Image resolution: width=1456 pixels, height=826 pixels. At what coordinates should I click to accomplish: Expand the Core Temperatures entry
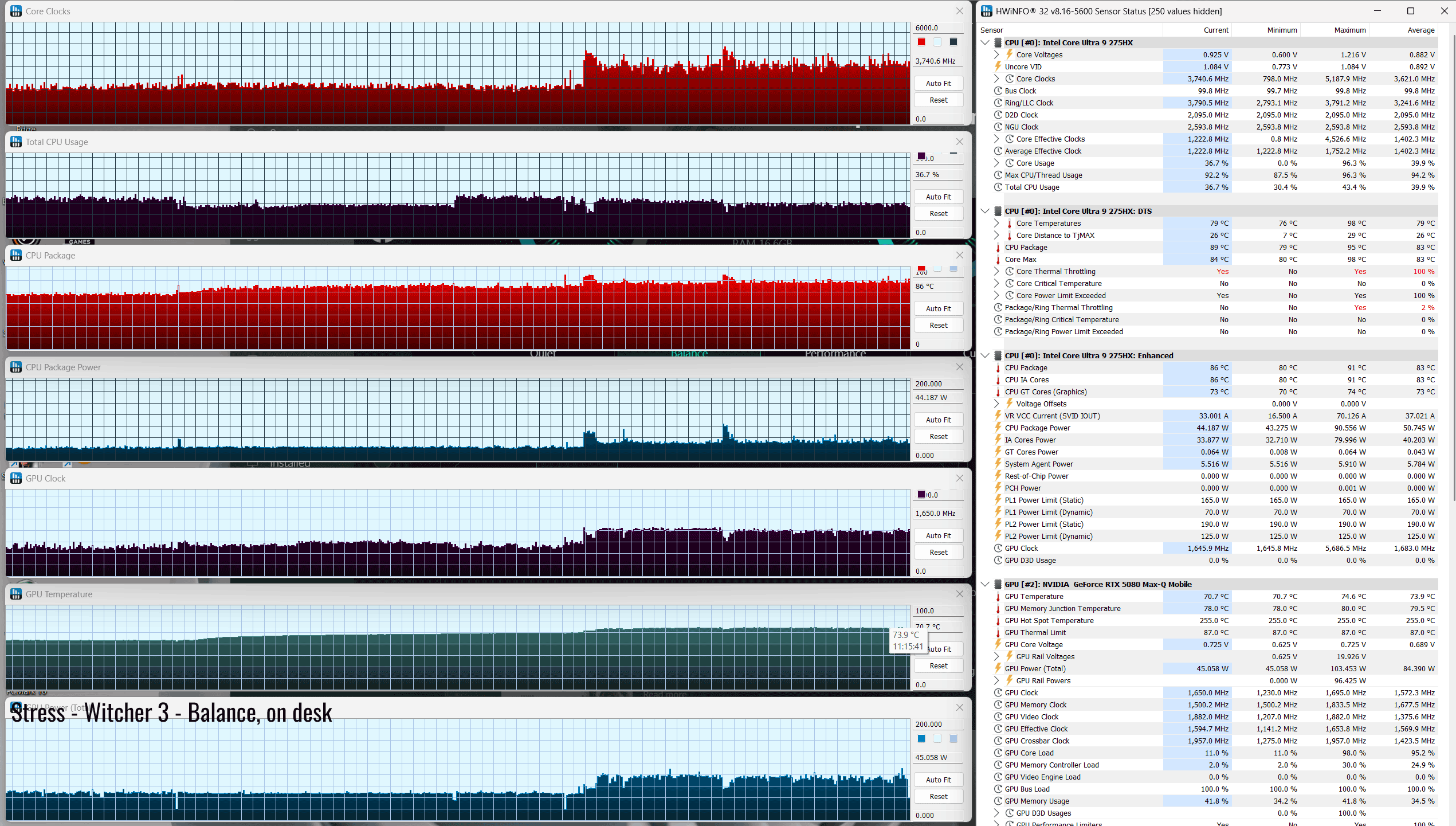pyautogui.click(x=996, y=223)
